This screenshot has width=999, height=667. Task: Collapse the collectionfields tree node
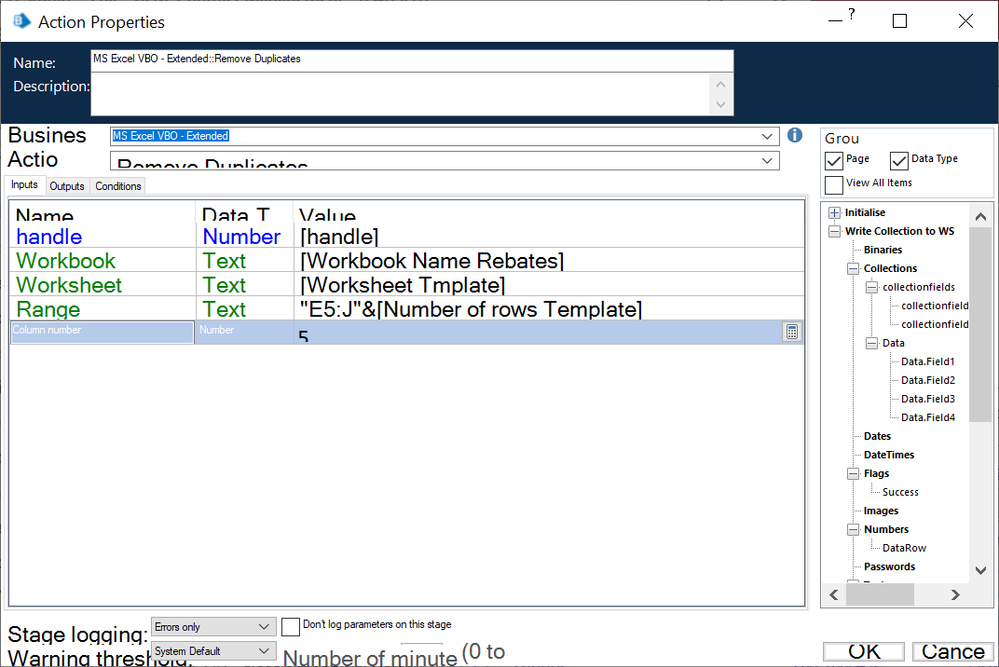[x=872, y=287]
